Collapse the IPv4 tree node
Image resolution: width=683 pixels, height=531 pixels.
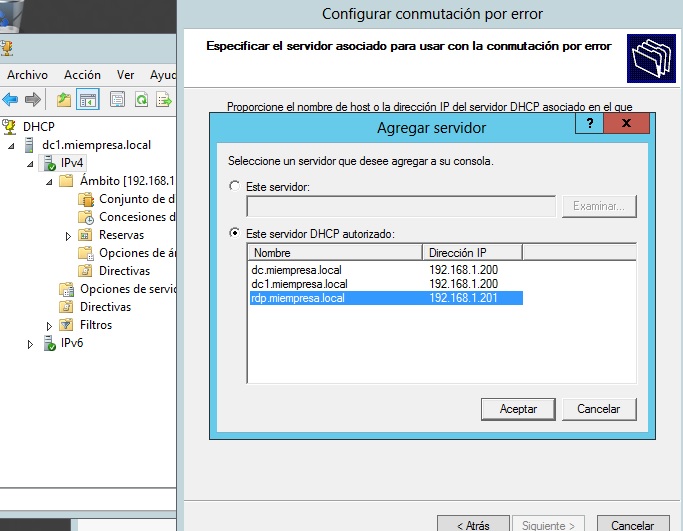pyautogui.click(x=32, y=163)
